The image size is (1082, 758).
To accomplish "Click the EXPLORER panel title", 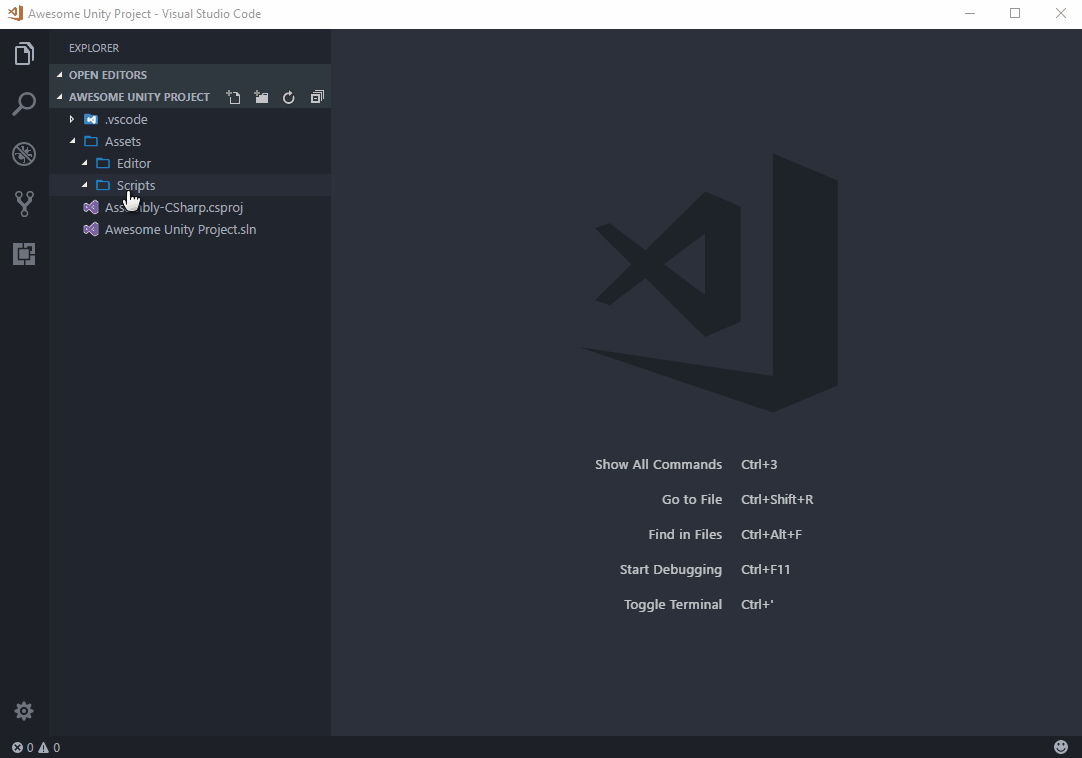I will pyautogui.click(x=94, y=48).
